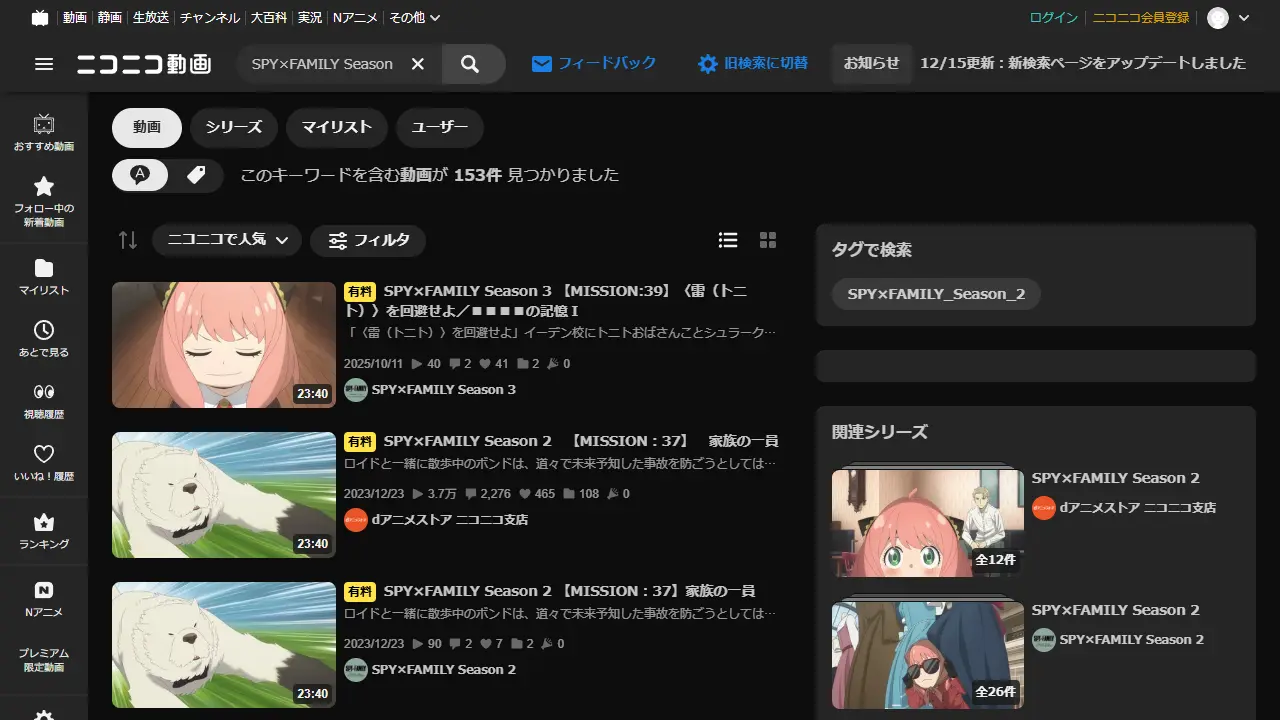The width and height of the screenshot is (1280, 720).
Task: Open the SPY×FAMILY Season 3 video thumbnail
Action: click(x=223, y=344)
